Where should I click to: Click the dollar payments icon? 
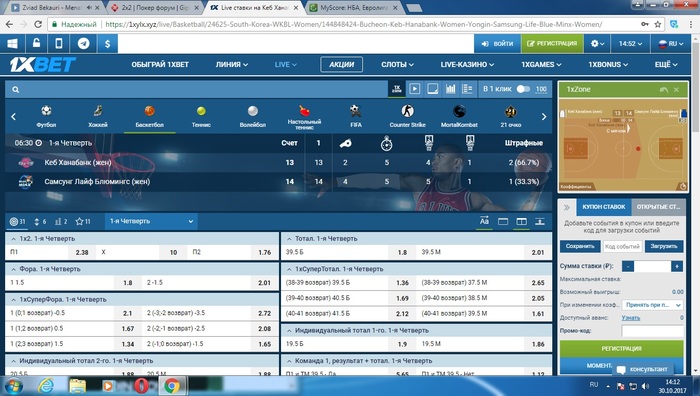point(107,44)
